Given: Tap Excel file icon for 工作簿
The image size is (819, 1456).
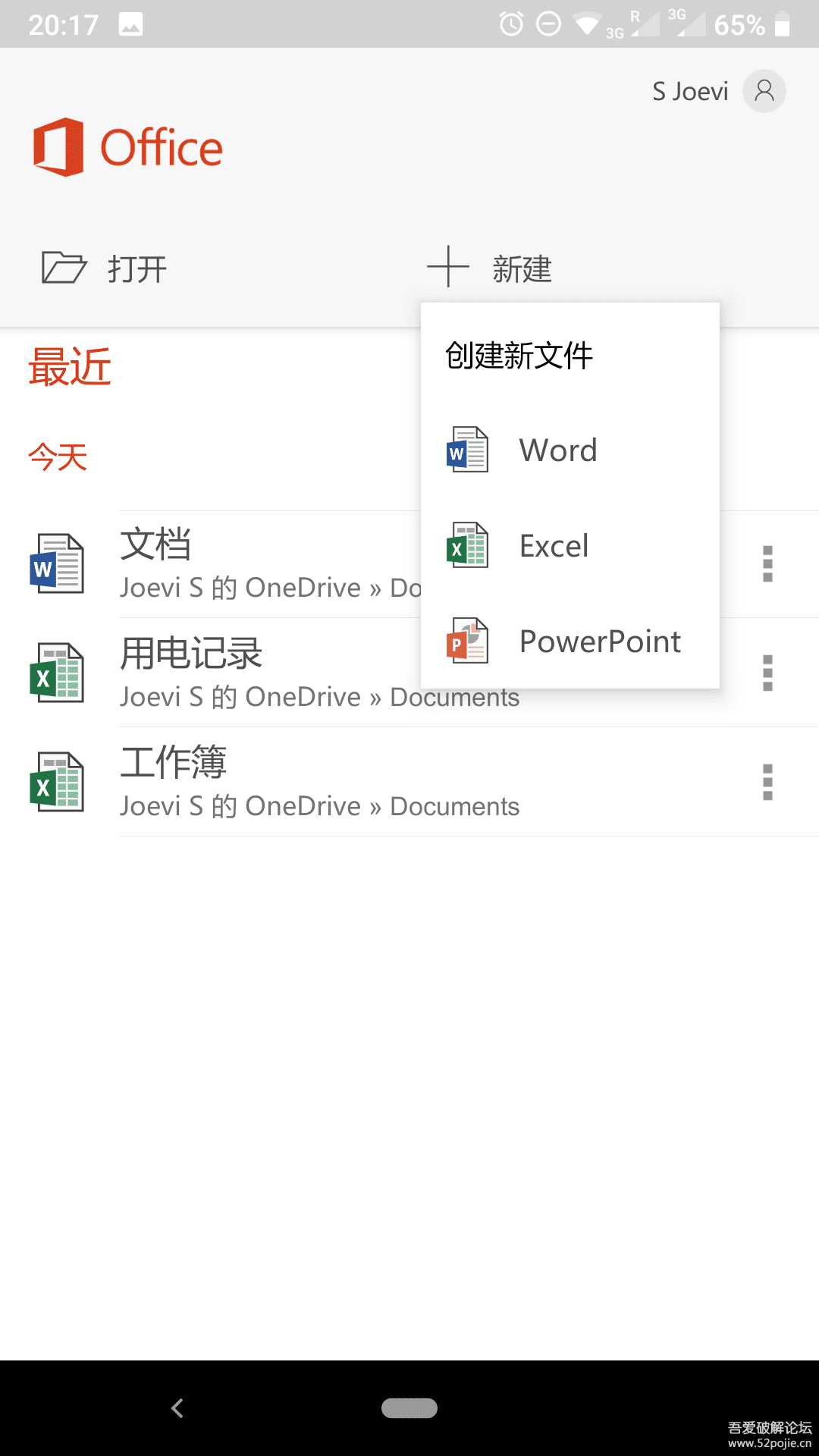Looking at the screenshot, I should (x=57, y=783).
